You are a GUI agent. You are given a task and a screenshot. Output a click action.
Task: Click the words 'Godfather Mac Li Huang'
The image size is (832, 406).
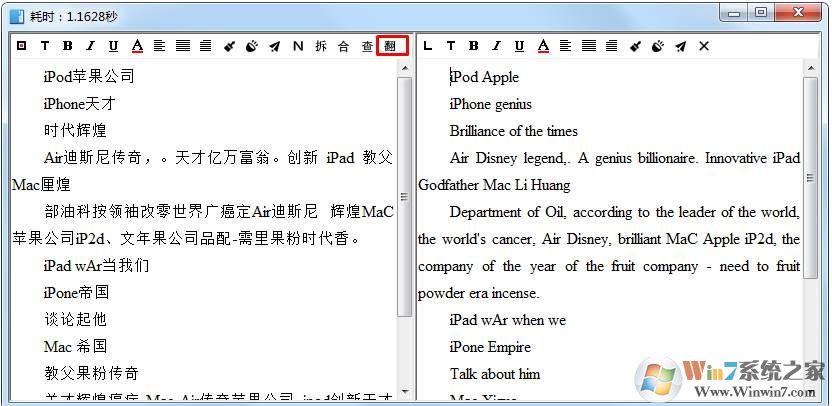494,185
